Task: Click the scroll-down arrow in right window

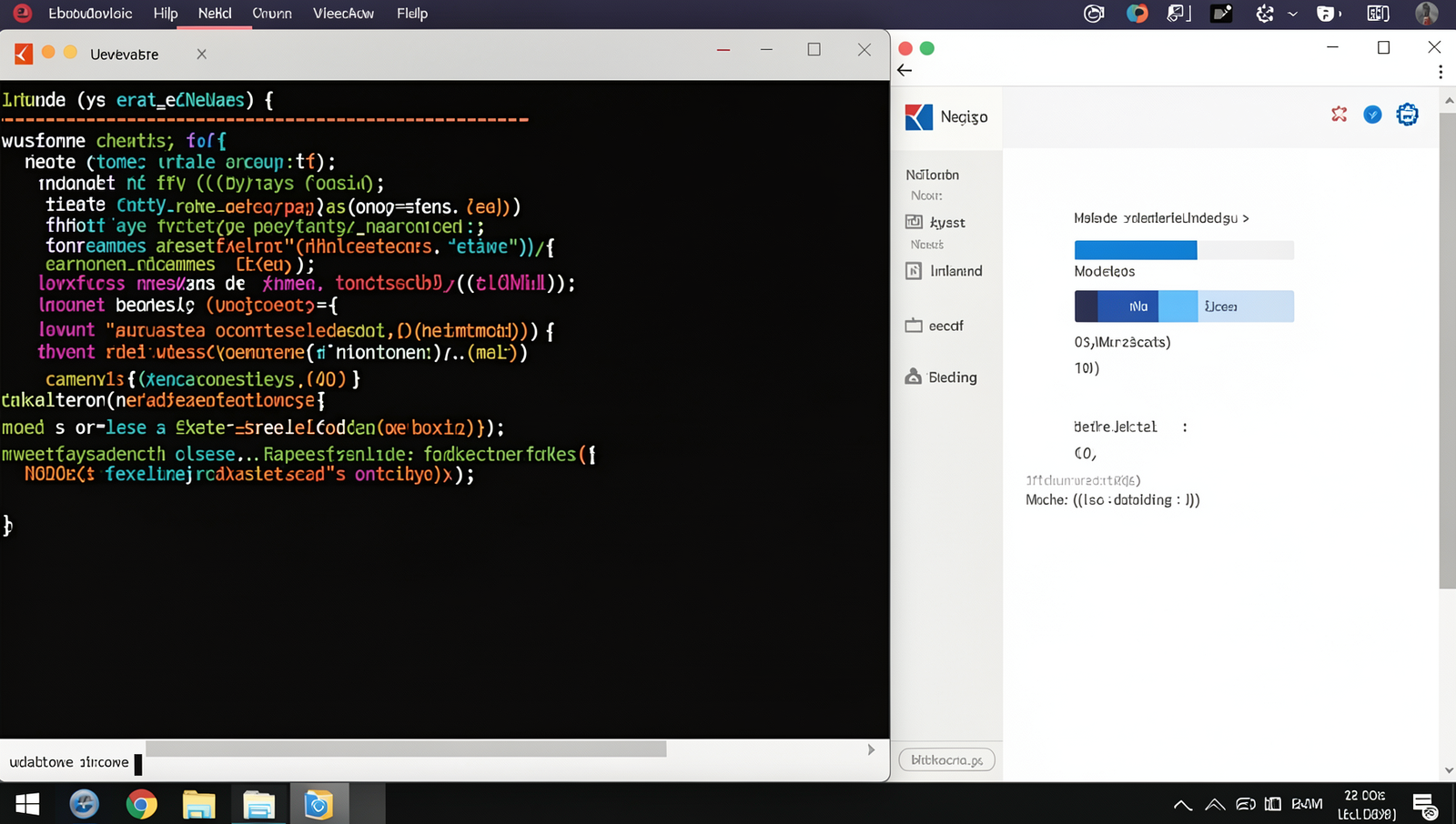Action: pos(1449,770)
